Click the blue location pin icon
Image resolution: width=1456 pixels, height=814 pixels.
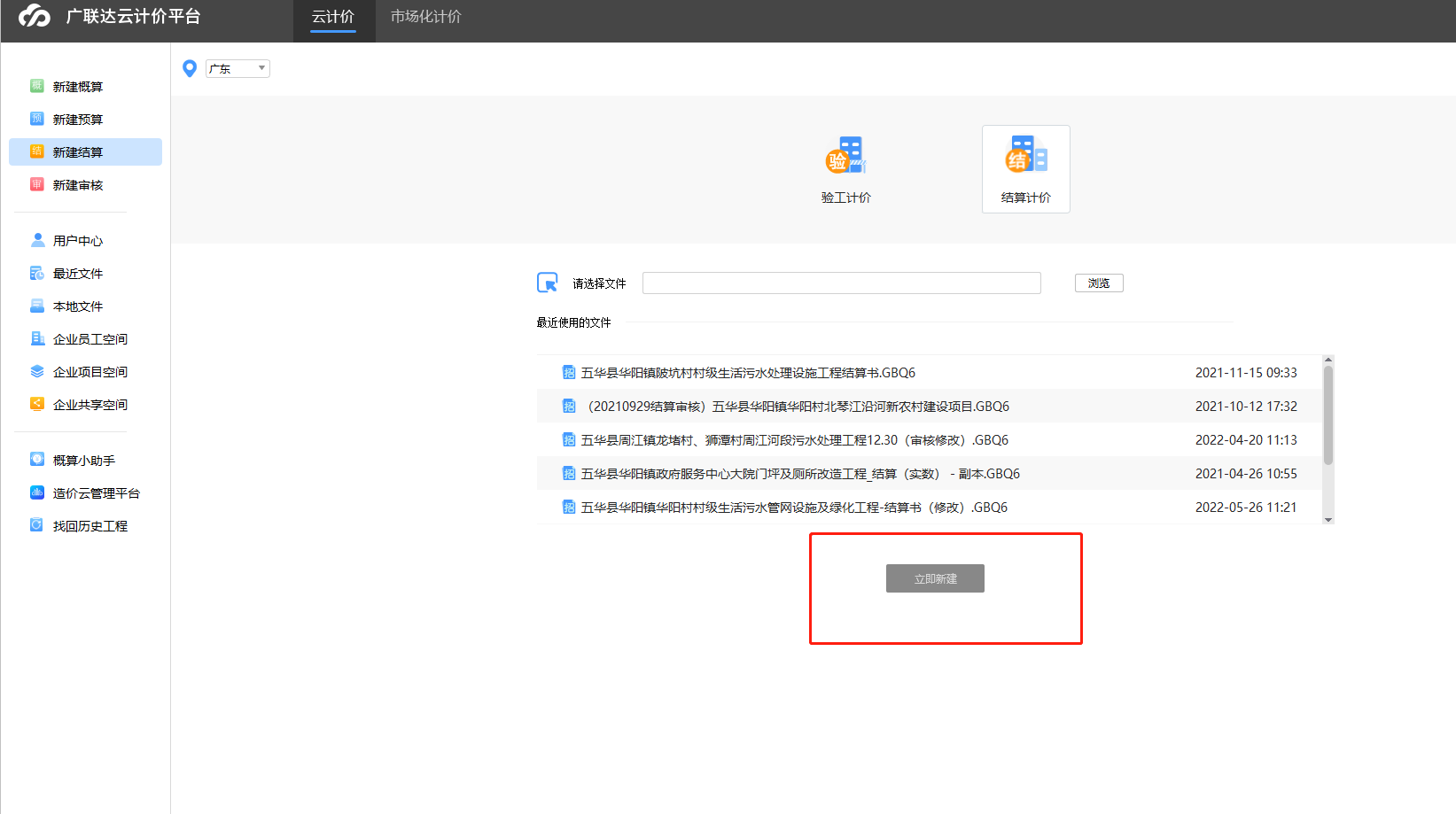pos(190,68)
